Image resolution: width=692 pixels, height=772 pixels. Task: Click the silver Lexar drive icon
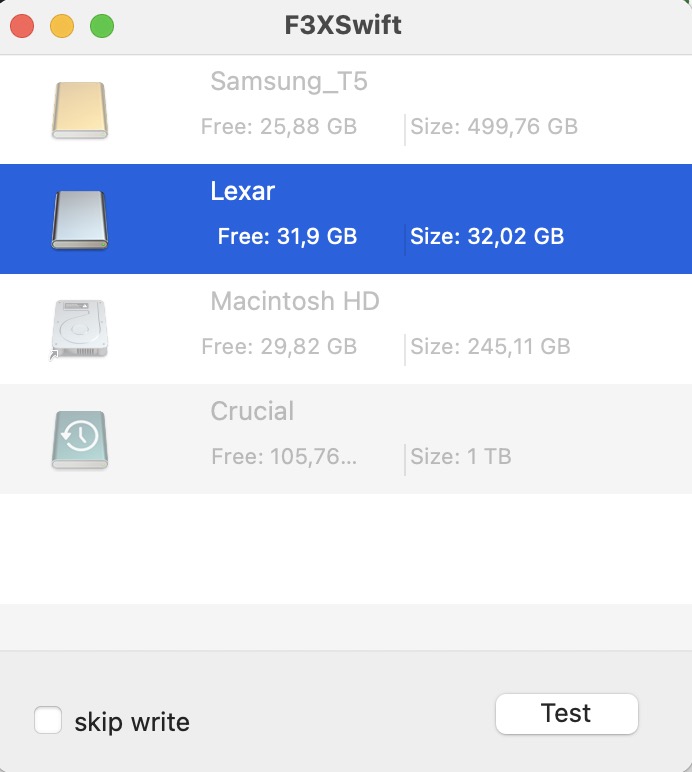(80, 220)
